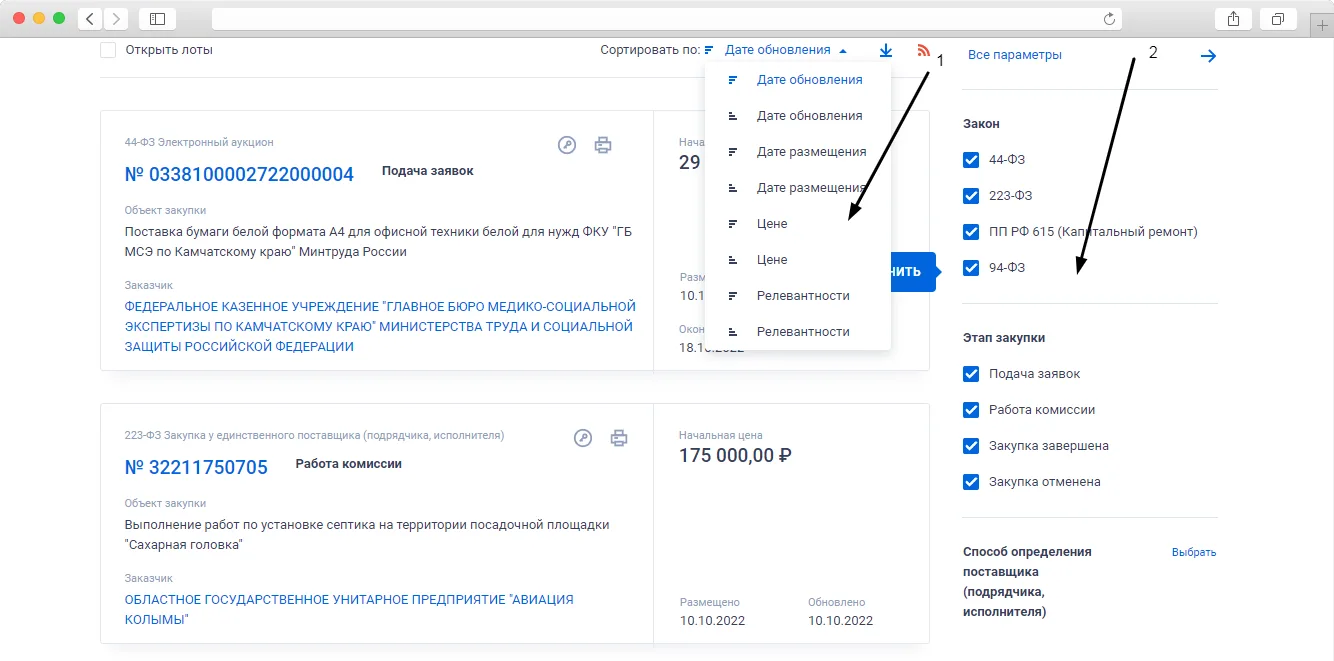
Task: Click the orange RSS feed icon
Action: [923, 50]
